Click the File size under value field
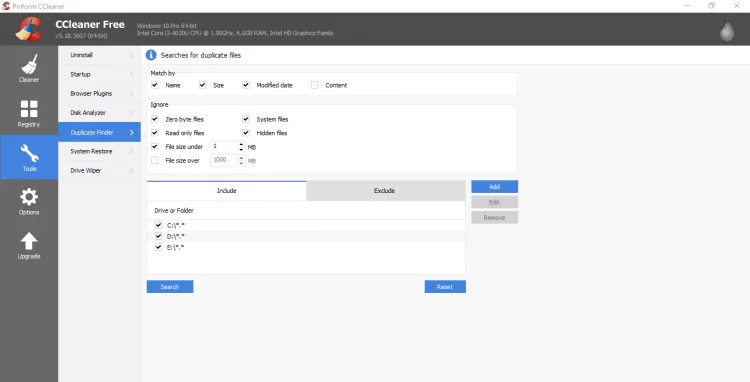This screenshot has height=382, width=750. click(223, 146)
